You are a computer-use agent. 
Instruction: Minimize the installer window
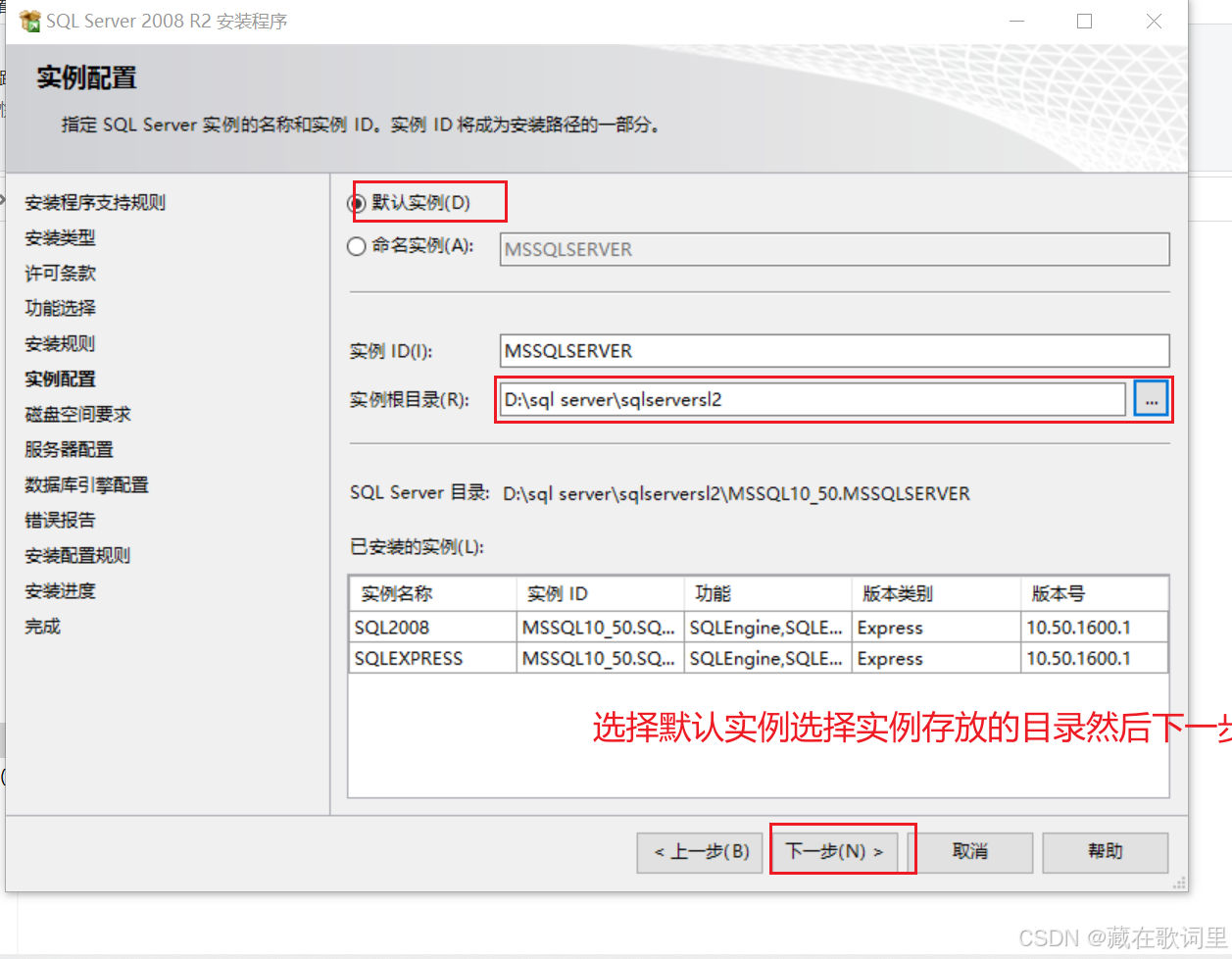coord(1015,21)
